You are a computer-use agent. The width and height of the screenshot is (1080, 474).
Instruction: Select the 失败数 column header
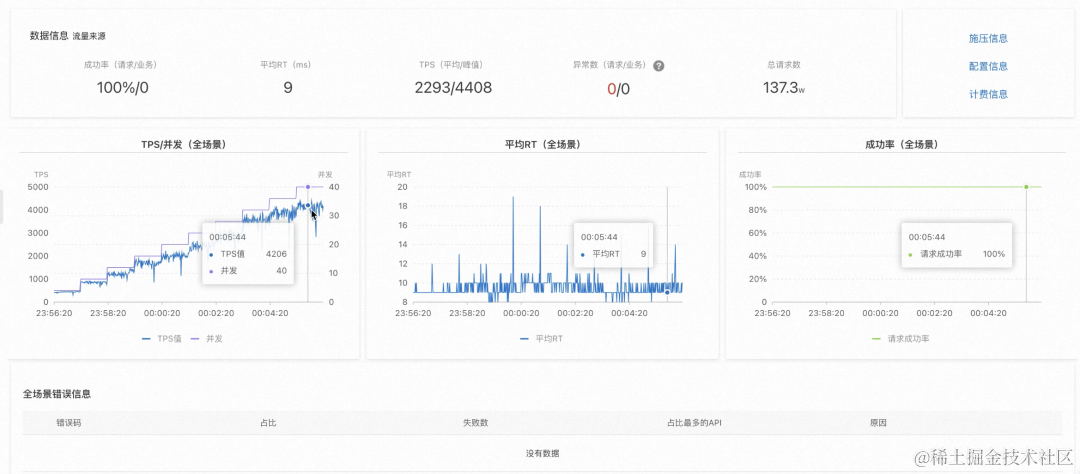475,422
